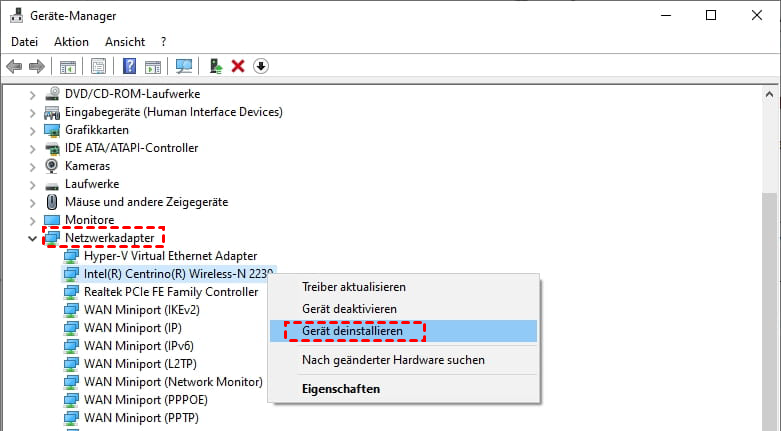Screen dimensions: 781x431
Task: Open the Aktion menu
Action: click(x=71, y=42)
